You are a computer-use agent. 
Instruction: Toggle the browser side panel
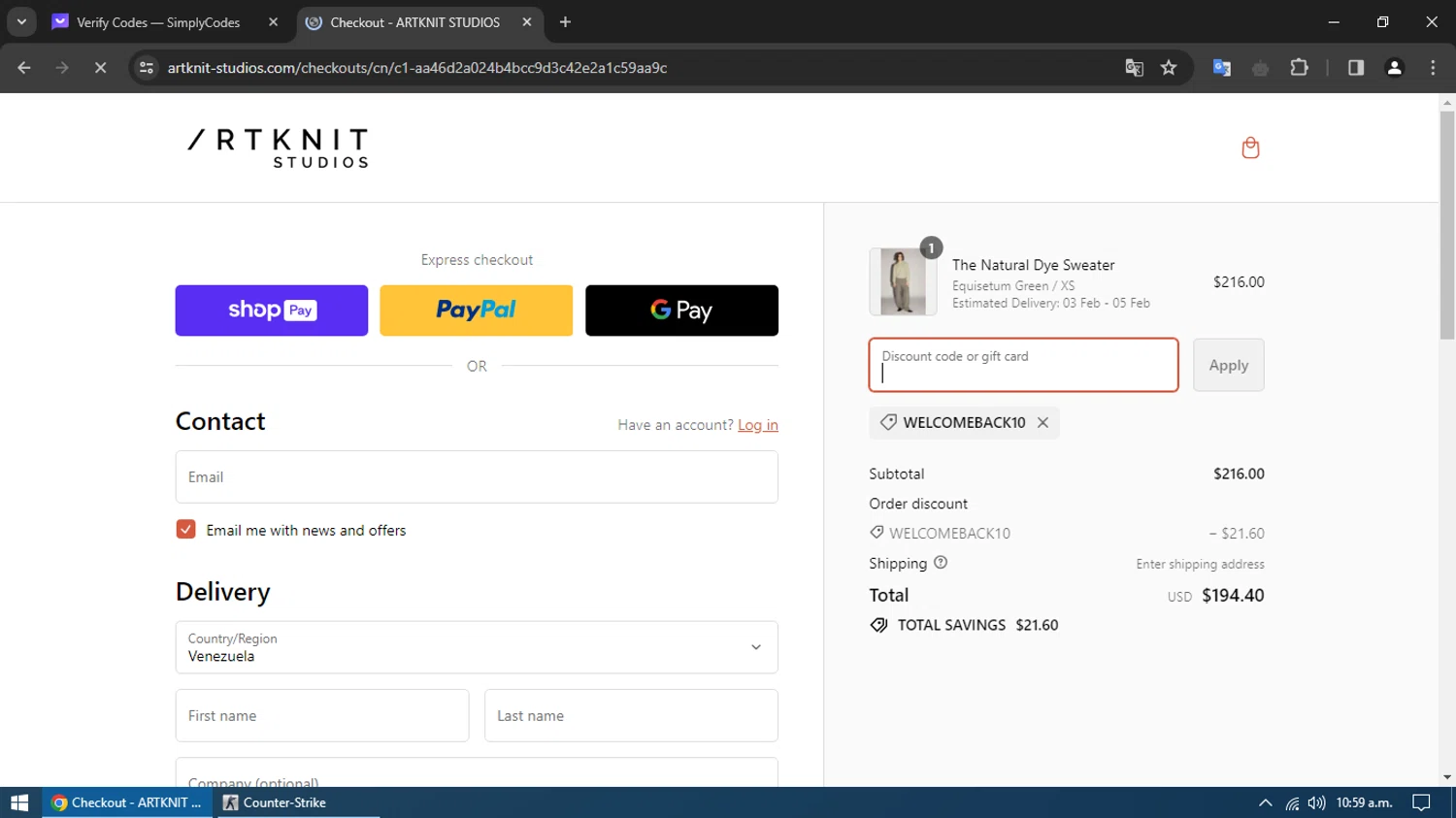click(1356, 68)
